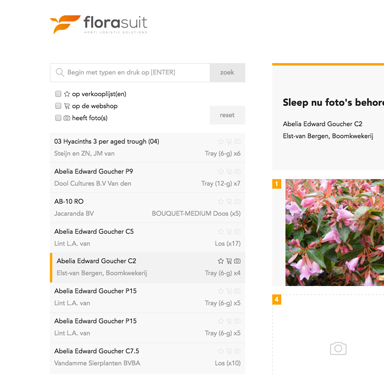Screen dimensions: 384x374
Task: Click star icon on Abelia Edward Goucher C7.5 row
Action: pyautogui.click(x=221, y=351)
